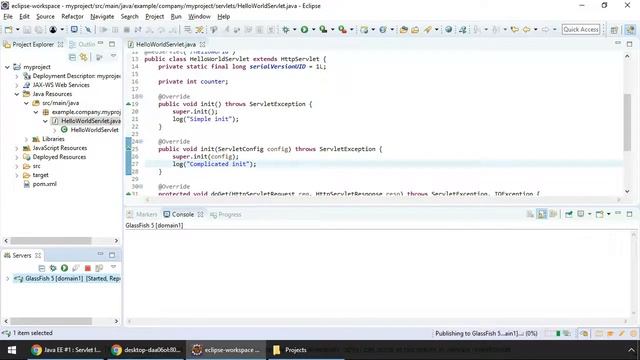
Task: Click the Debug bug toolbar icon
Action: 286,29
